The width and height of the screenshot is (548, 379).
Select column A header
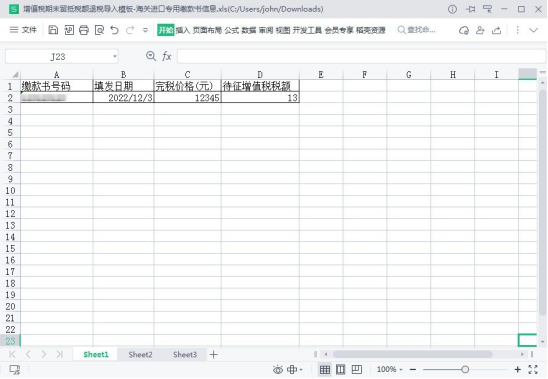[x=57, y=74]
